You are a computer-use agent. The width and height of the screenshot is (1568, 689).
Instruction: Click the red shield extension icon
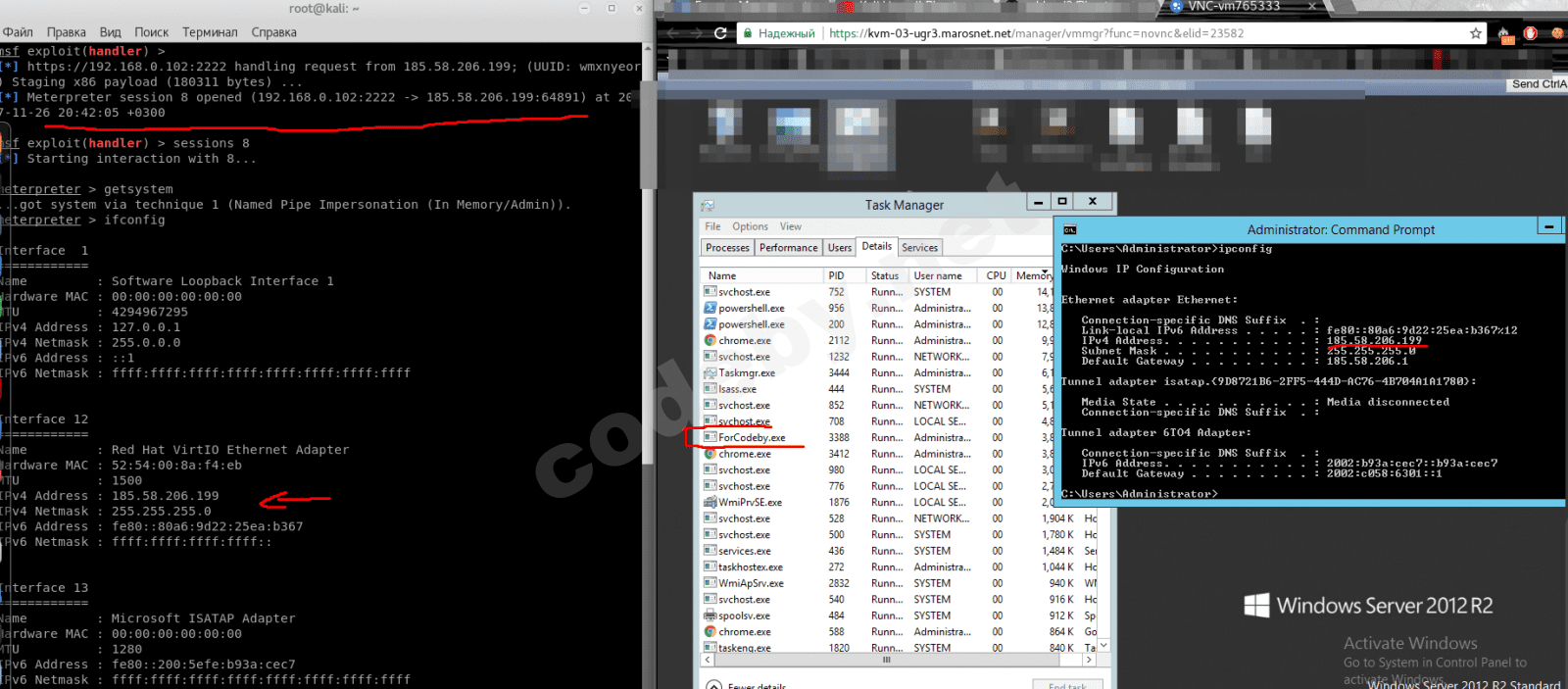1531,33
